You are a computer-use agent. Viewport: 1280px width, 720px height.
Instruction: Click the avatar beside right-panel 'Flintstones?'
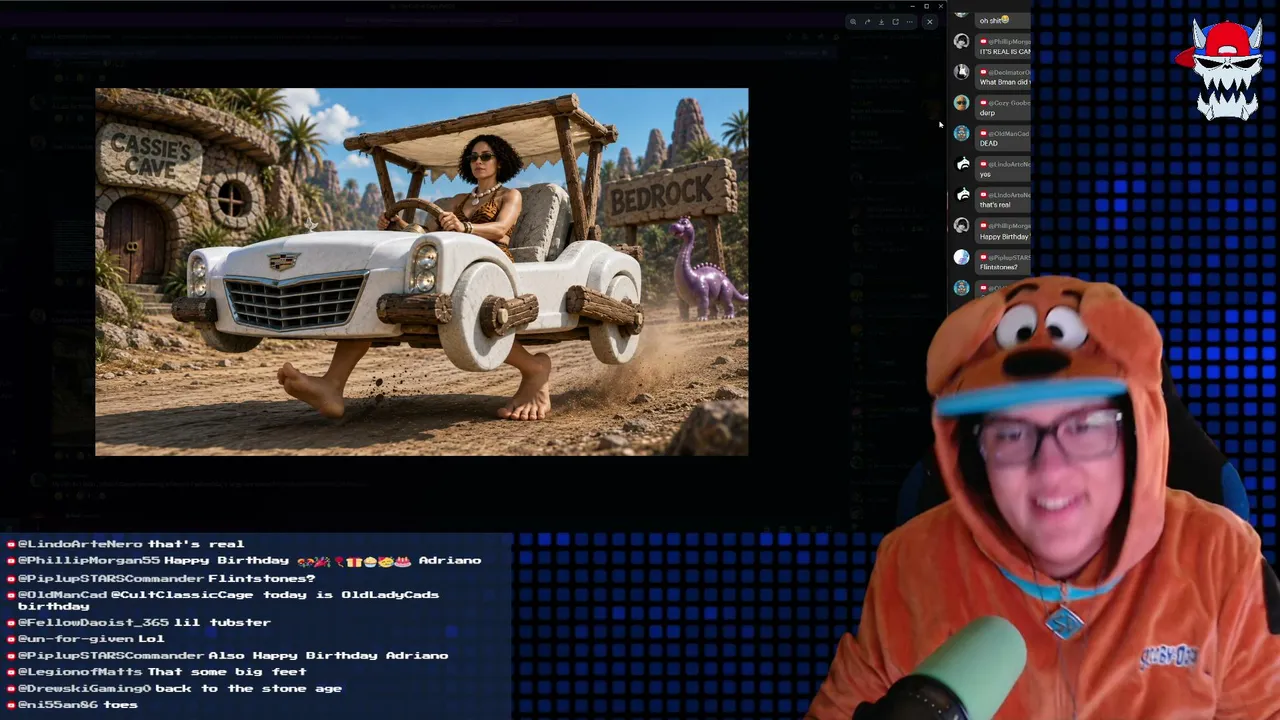[961, 257]
